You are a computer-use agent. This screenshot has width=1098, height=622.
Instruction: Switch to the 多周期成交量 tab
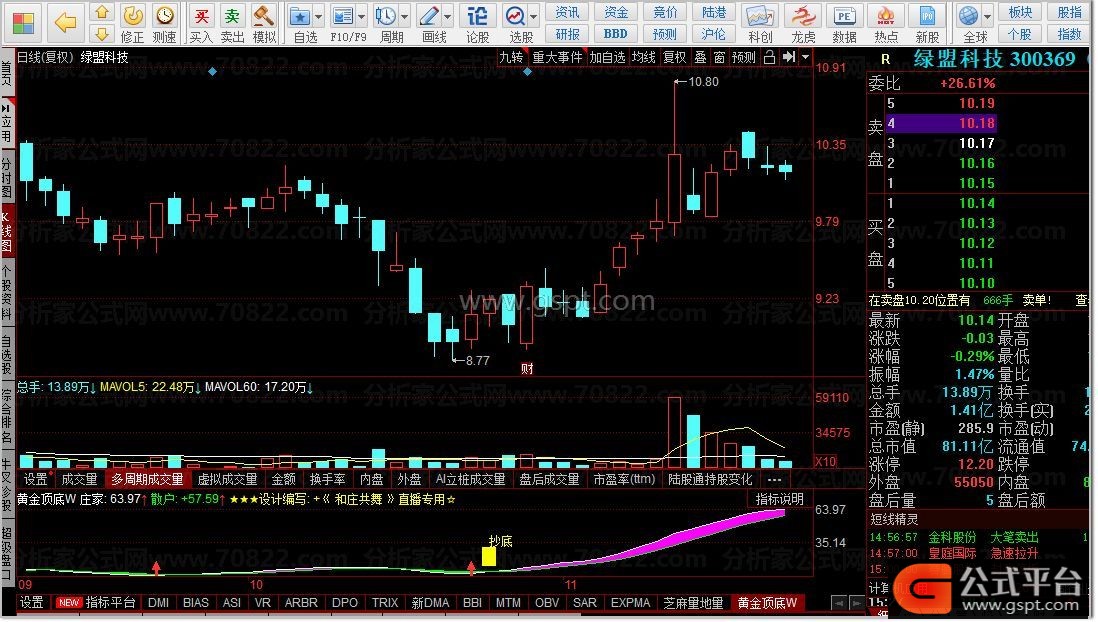pyautogui.click(x=147, y=479)
